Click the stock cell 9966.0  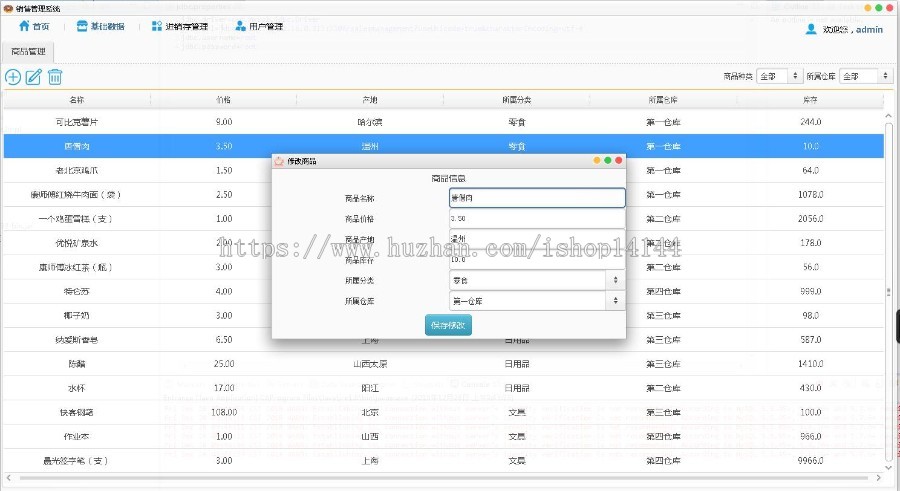(x=810, y=461)
